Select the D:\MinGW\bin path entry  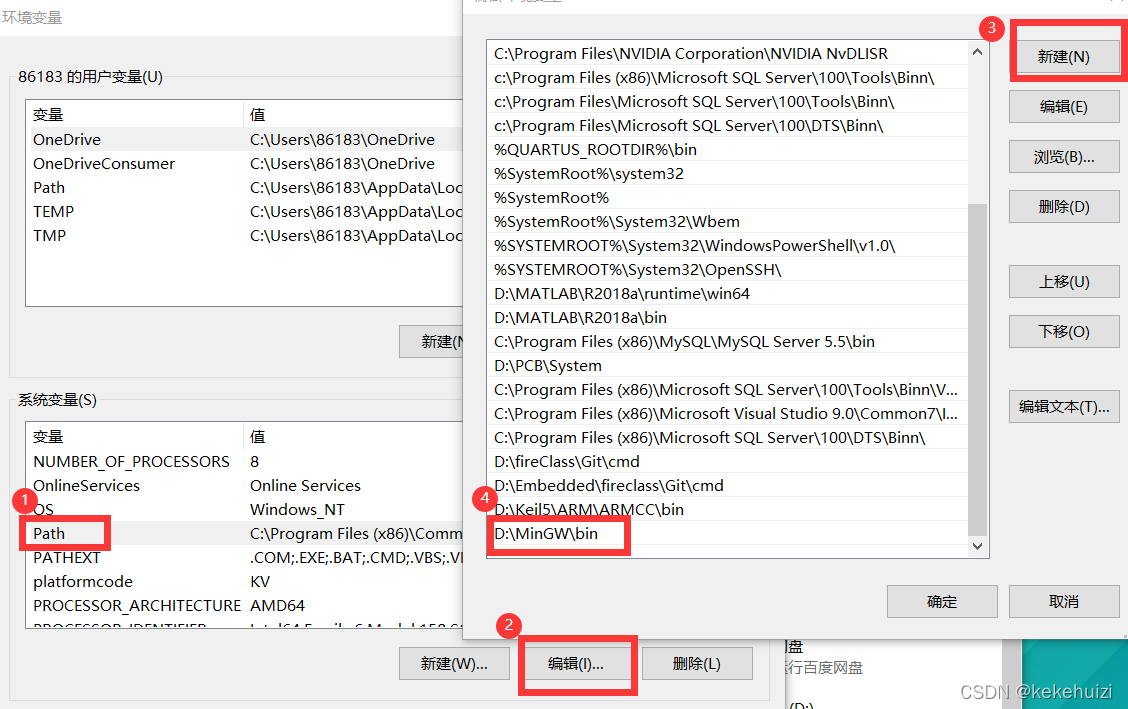[x=727, y=534]
